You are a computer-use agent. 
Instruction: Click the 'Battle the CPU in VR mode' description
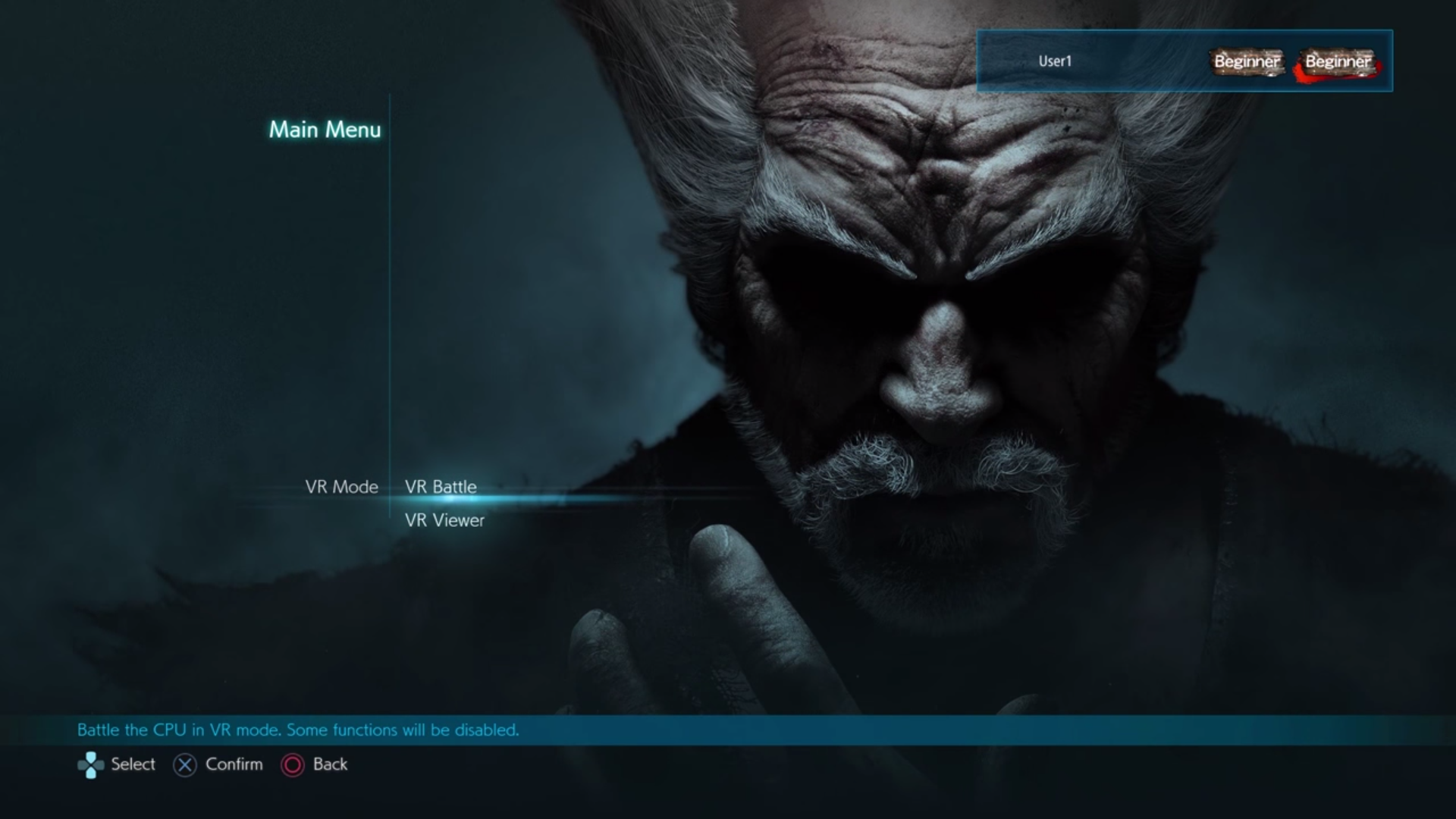(298, 730)
